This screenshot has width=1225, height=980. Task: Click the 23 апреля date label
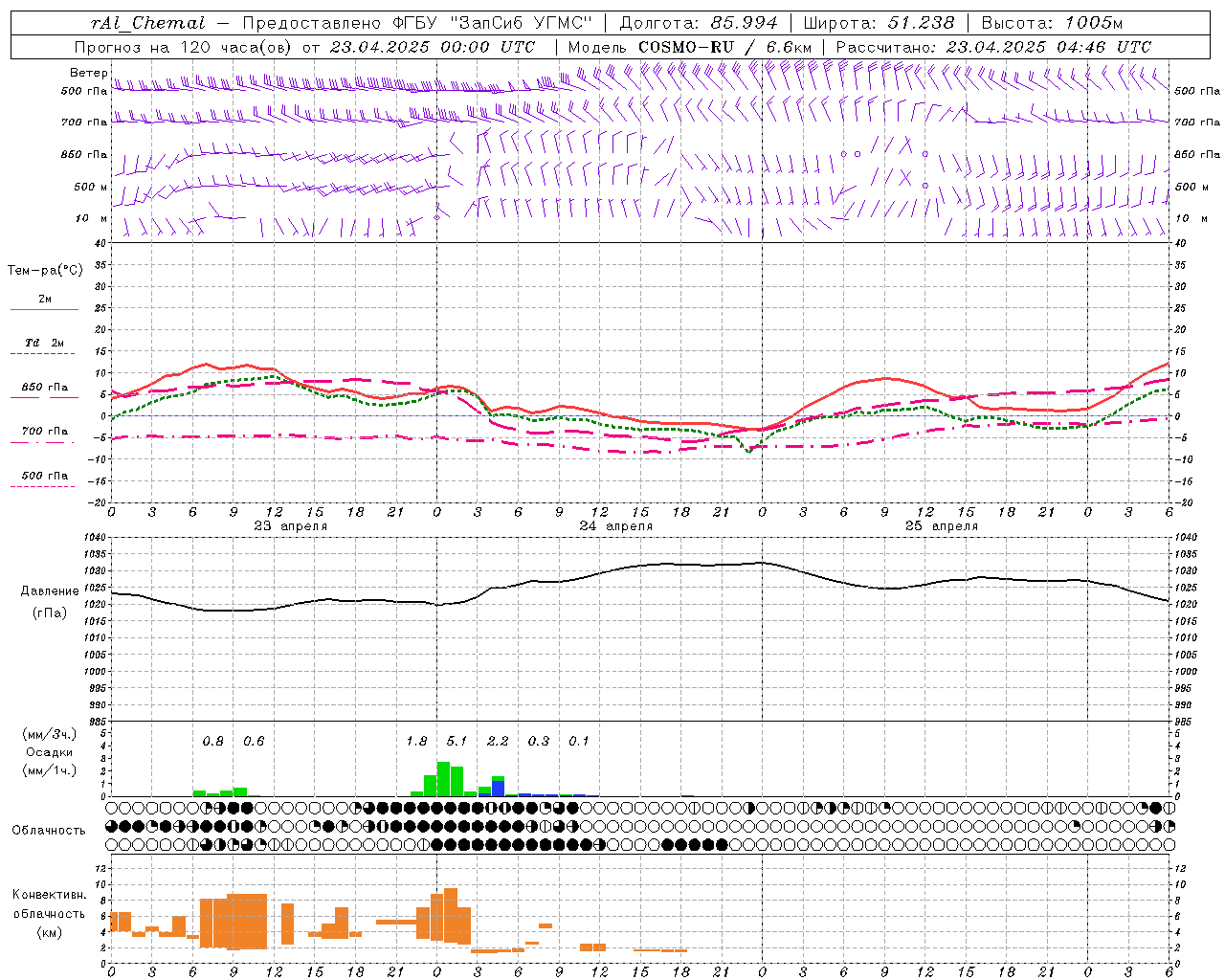tap(290, 526)
